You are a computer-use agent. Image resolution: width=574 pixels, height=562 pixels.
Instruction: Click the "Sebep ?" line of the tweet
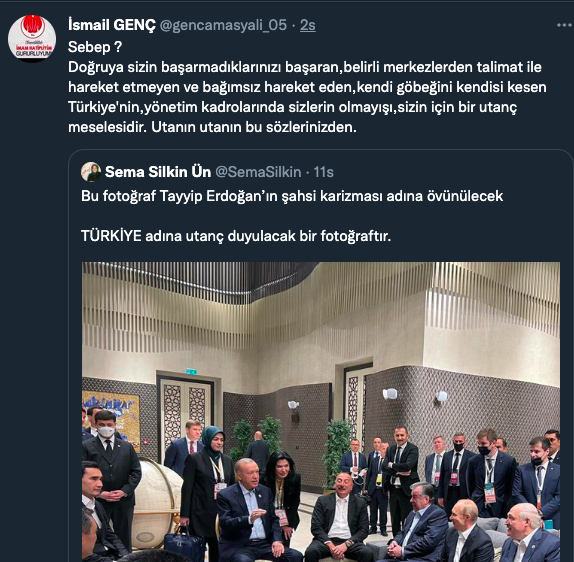tap(95, 47)
